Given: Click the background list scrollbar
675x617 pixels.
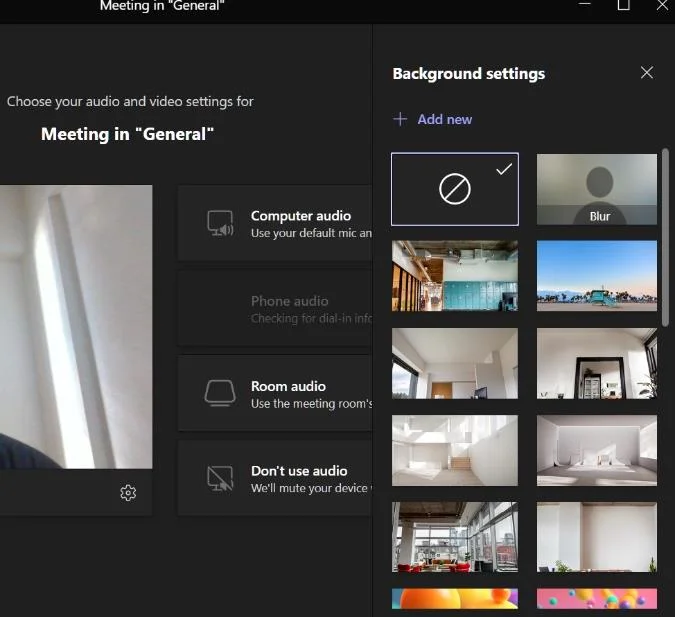Looking at the screenshot, I should [665, 237].
